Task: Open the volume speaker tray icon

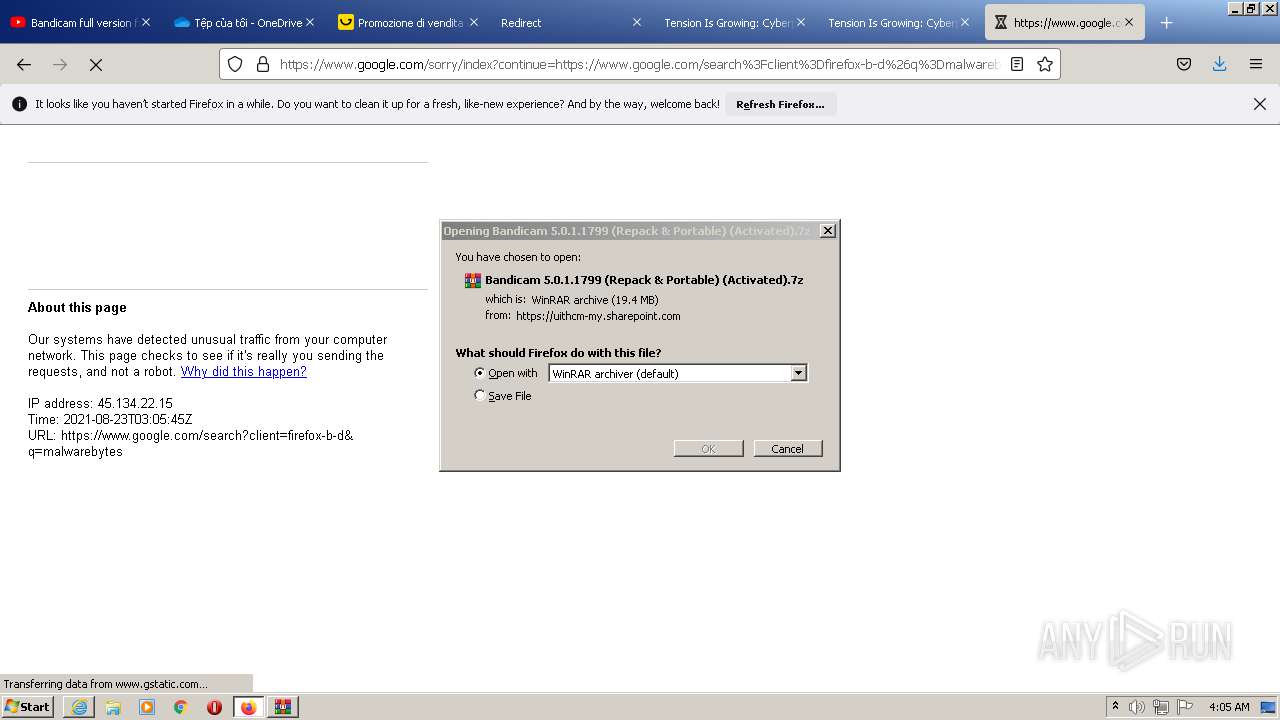Action: point(1137,707)
